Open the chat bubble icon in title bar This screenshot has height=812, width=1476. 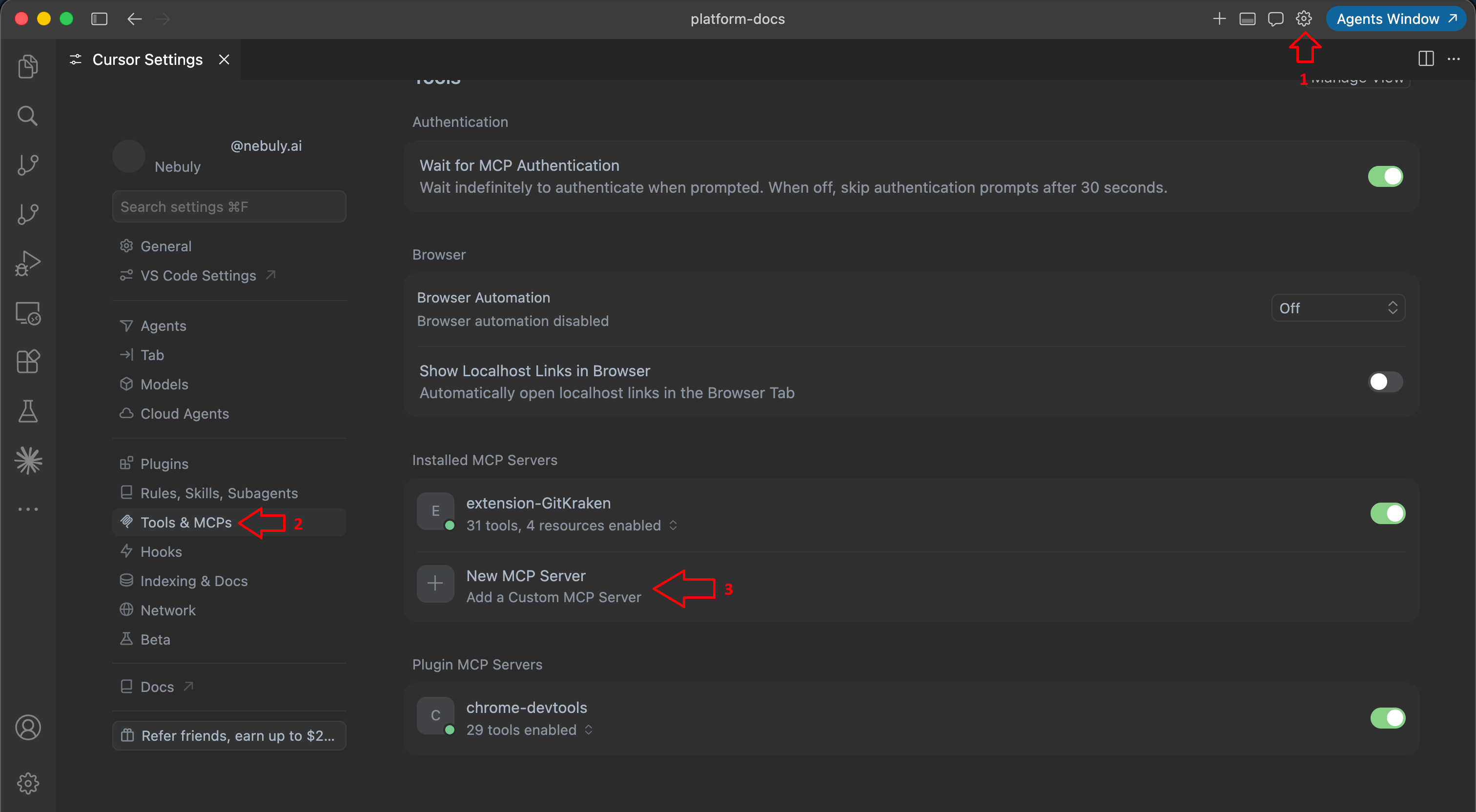(x=1275, y=19)
